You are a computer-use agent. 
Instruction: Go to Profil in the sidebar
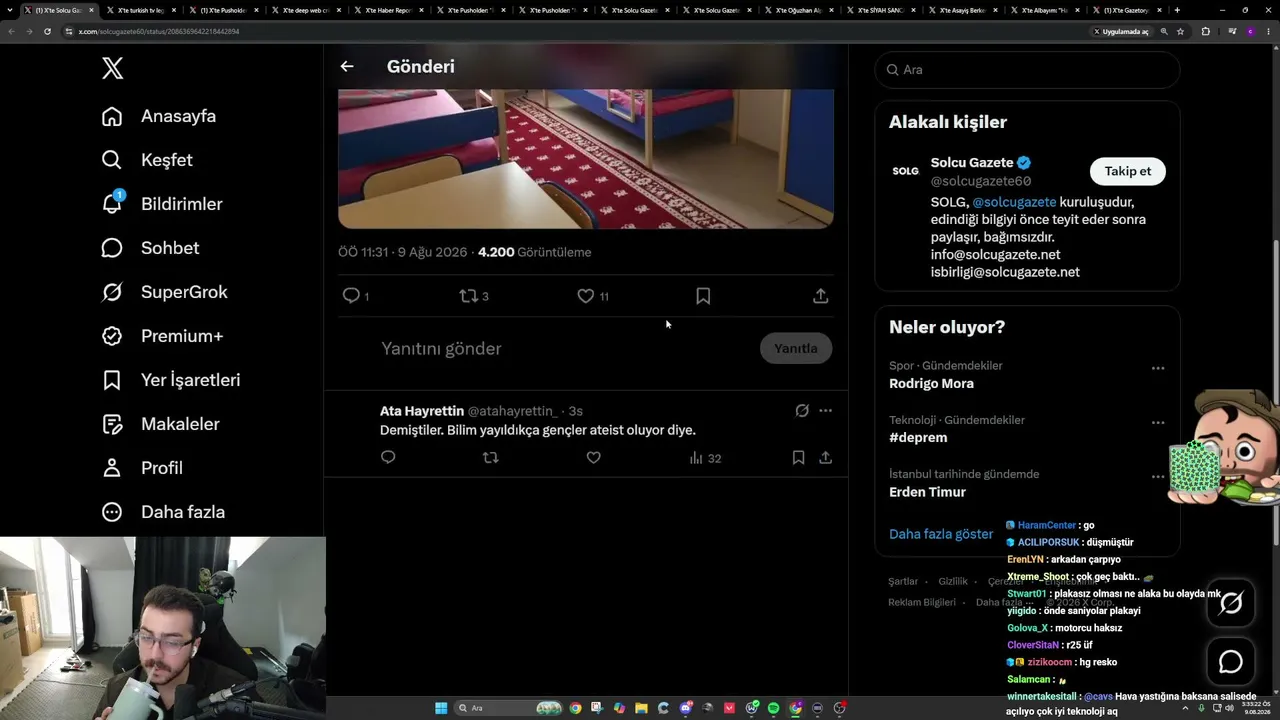(x=142, y=468)
